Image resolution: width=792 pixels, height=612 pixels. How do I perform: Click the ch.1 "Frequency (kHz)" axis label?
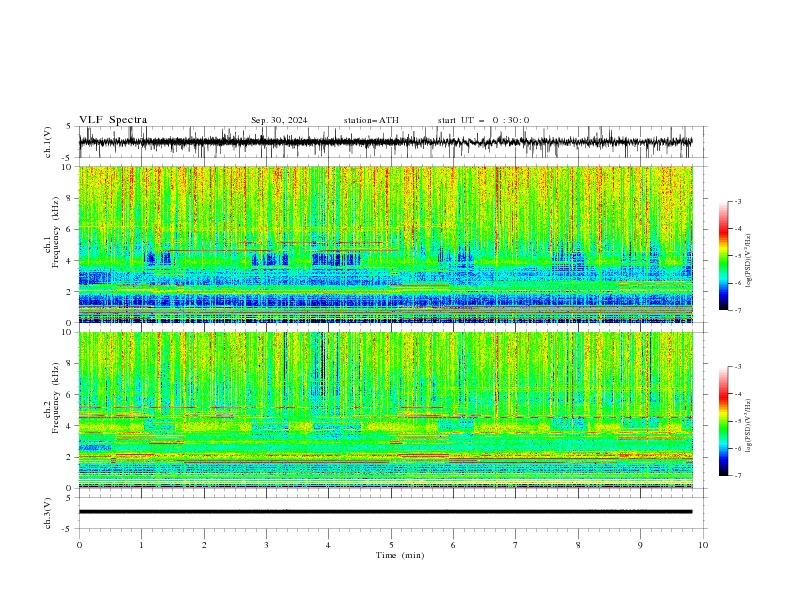[55, 233]
